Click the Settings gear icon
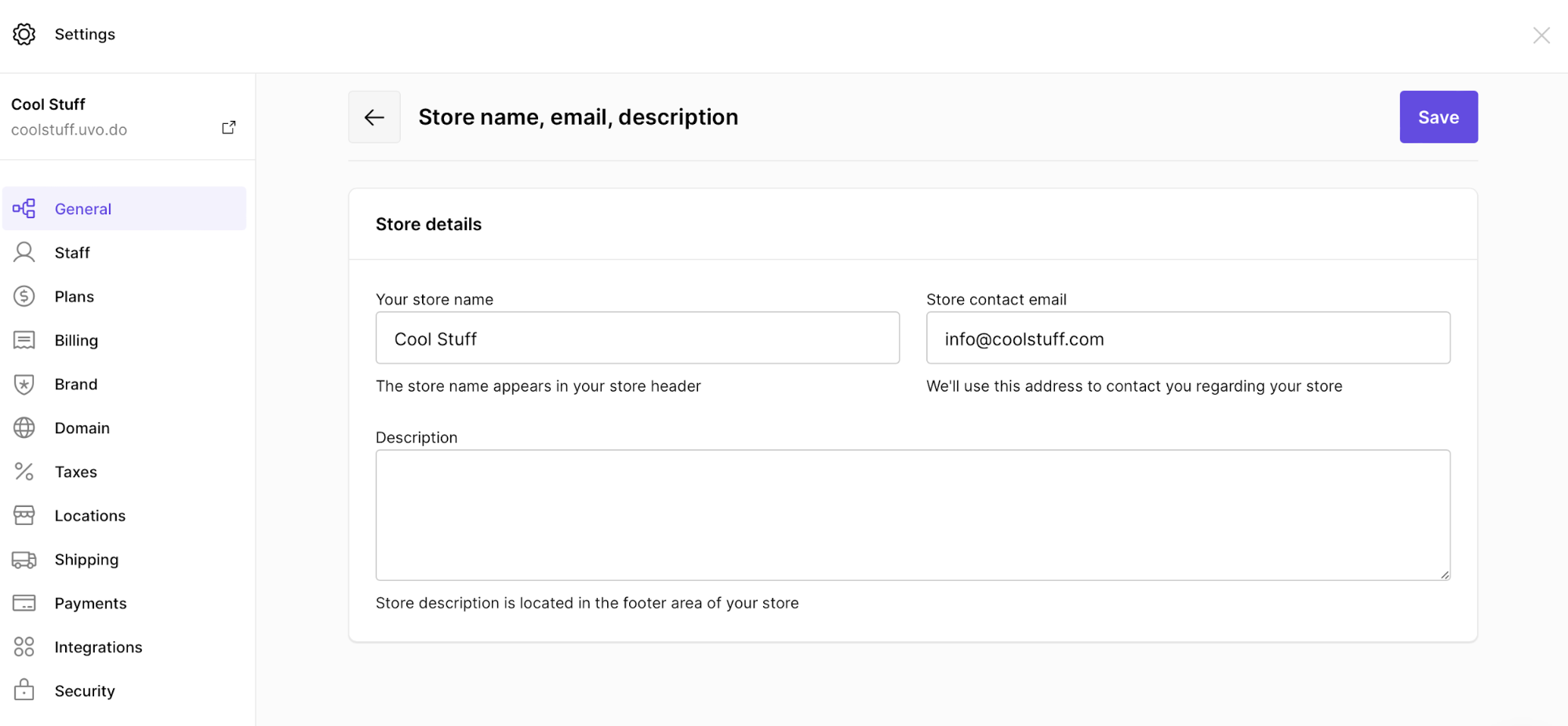The width and height of the screenshot is (1568, 726). pyautogui.click(x=24, y=34)
